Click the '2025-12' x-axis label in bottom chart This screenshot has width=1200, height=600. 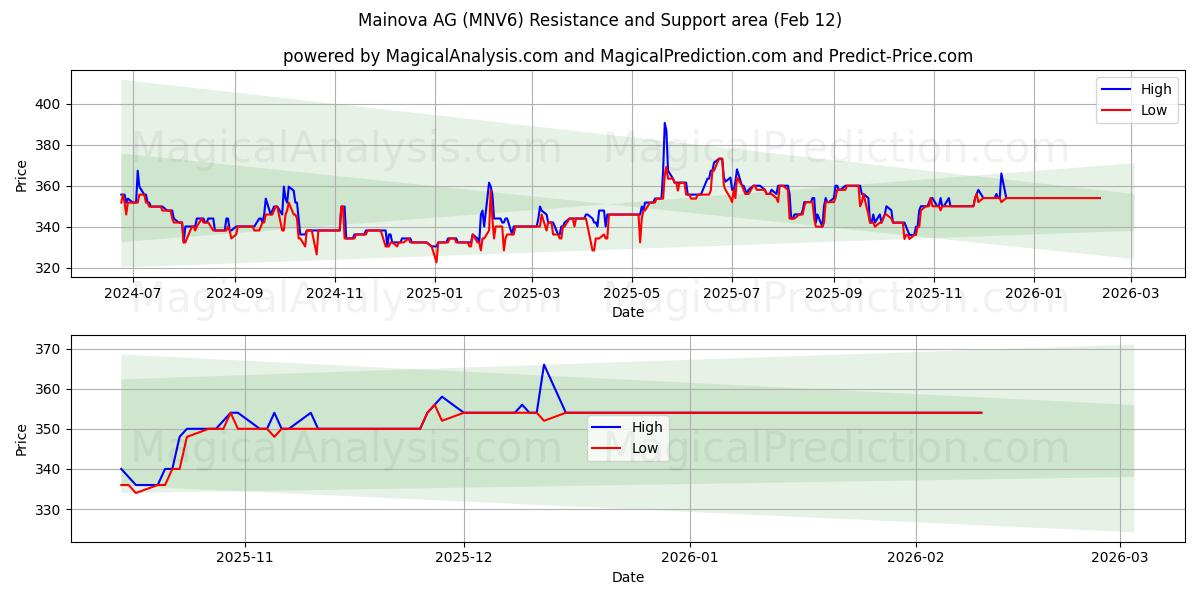pos(465,558)
